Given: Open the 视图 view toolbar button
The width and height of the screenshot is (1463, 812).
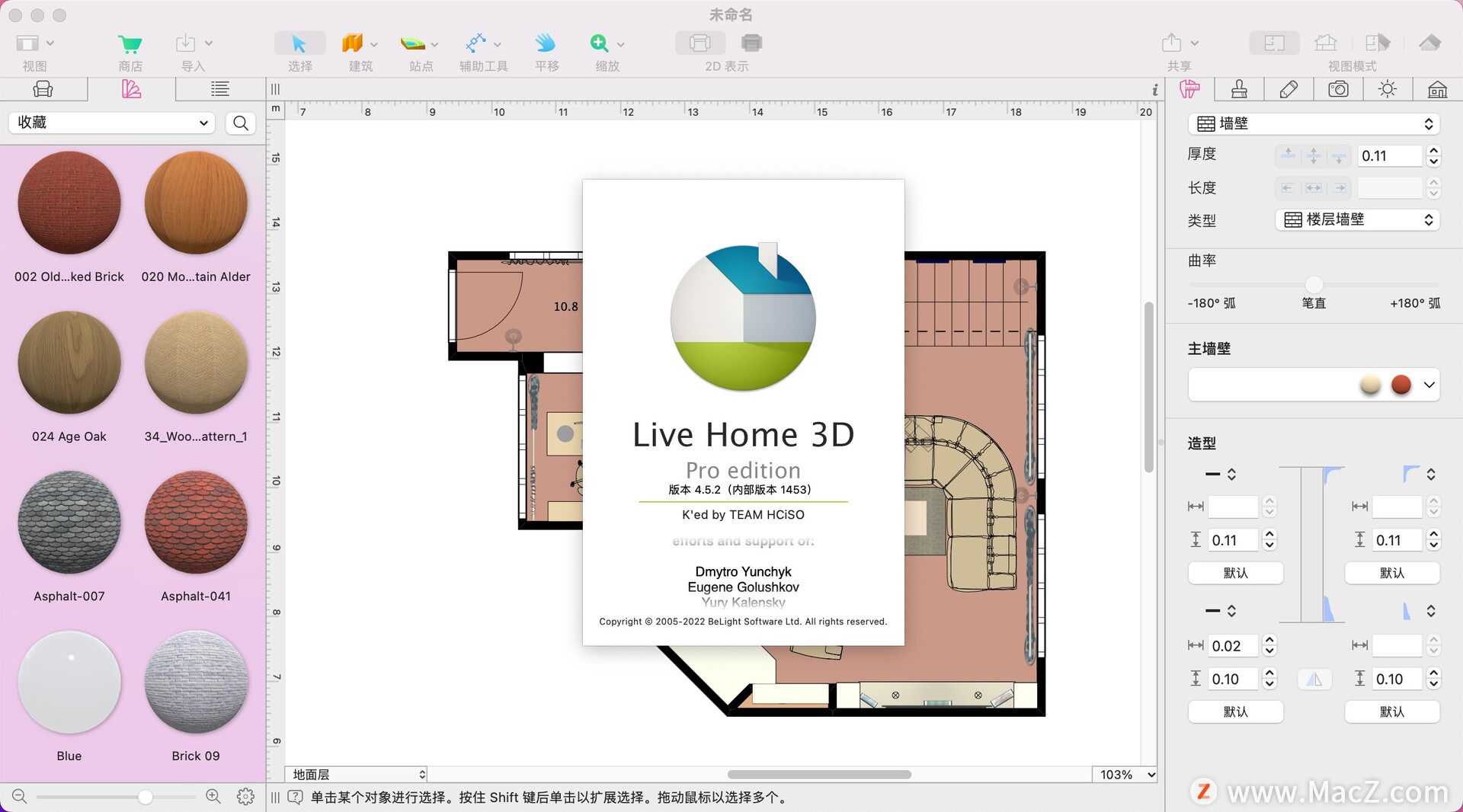Looking at the screenshot, I should [x=29, y=43].
